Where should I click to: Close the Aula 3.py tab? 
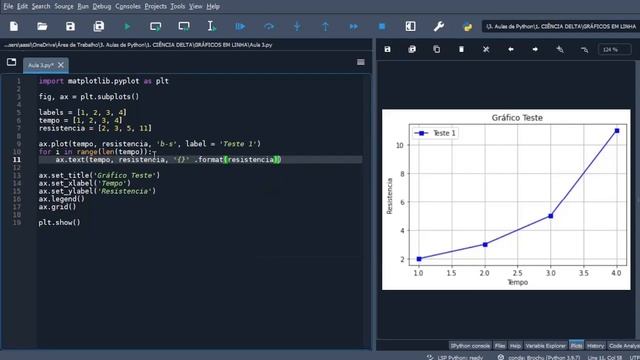pyautogui.click(x=61, y=65)
